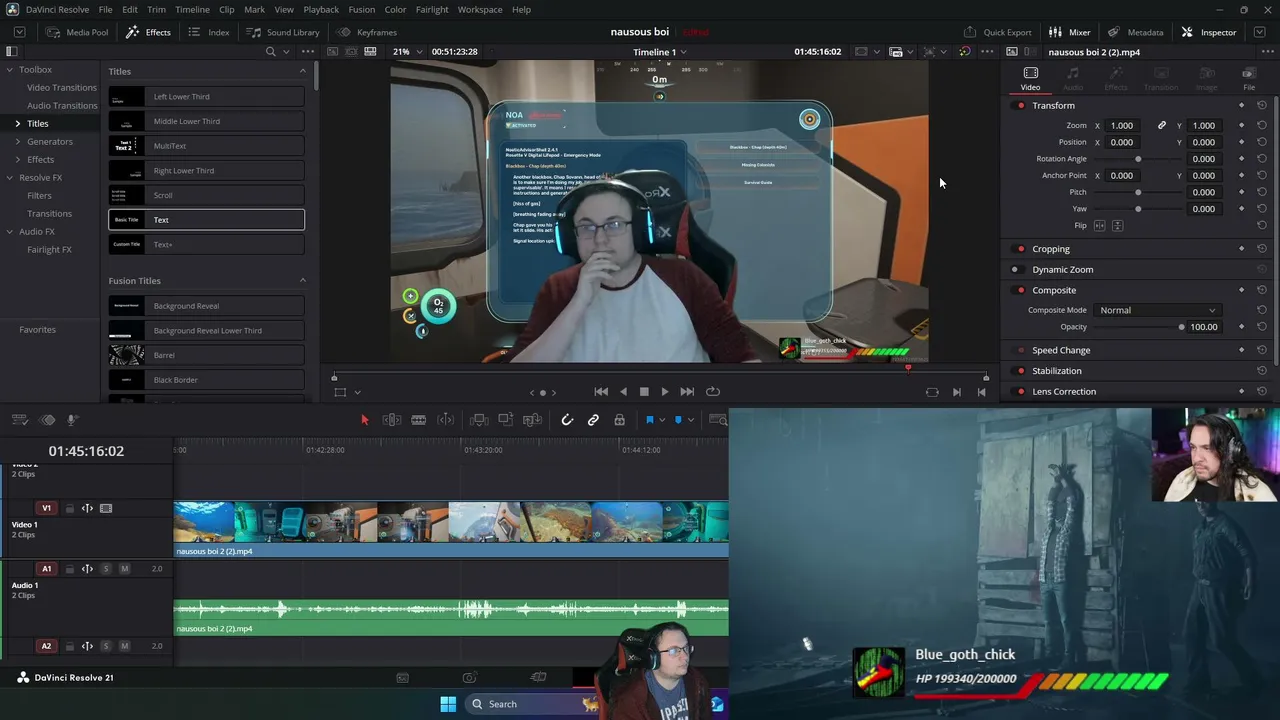1280x720 pixels.
Task: Expand the Generators tree item
Action: 18,142
